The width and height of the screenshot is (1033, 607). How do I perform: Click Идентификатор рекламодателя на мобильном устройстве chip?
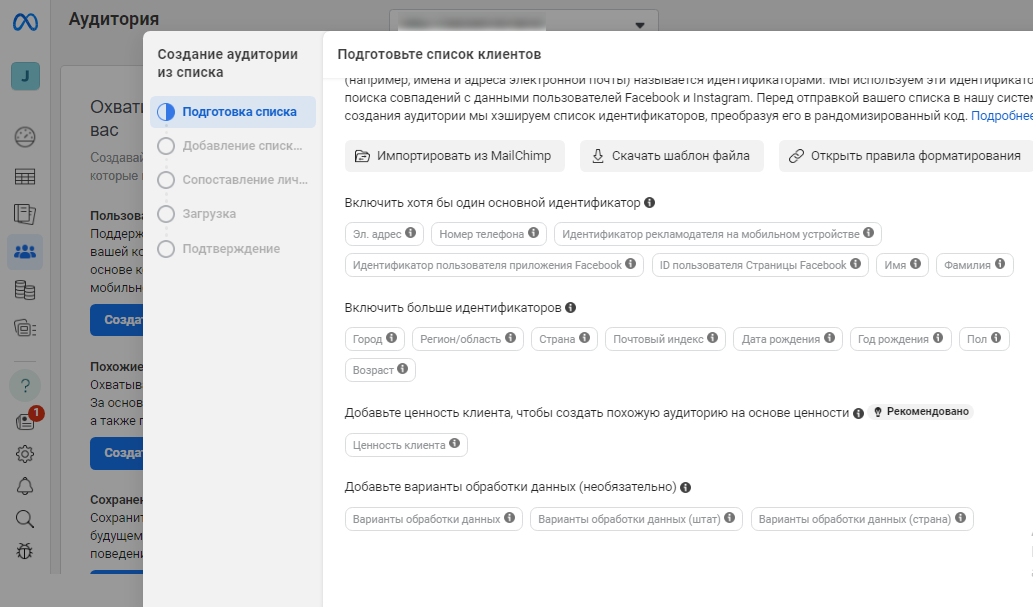pyautogui.click(x=717, y=234)
